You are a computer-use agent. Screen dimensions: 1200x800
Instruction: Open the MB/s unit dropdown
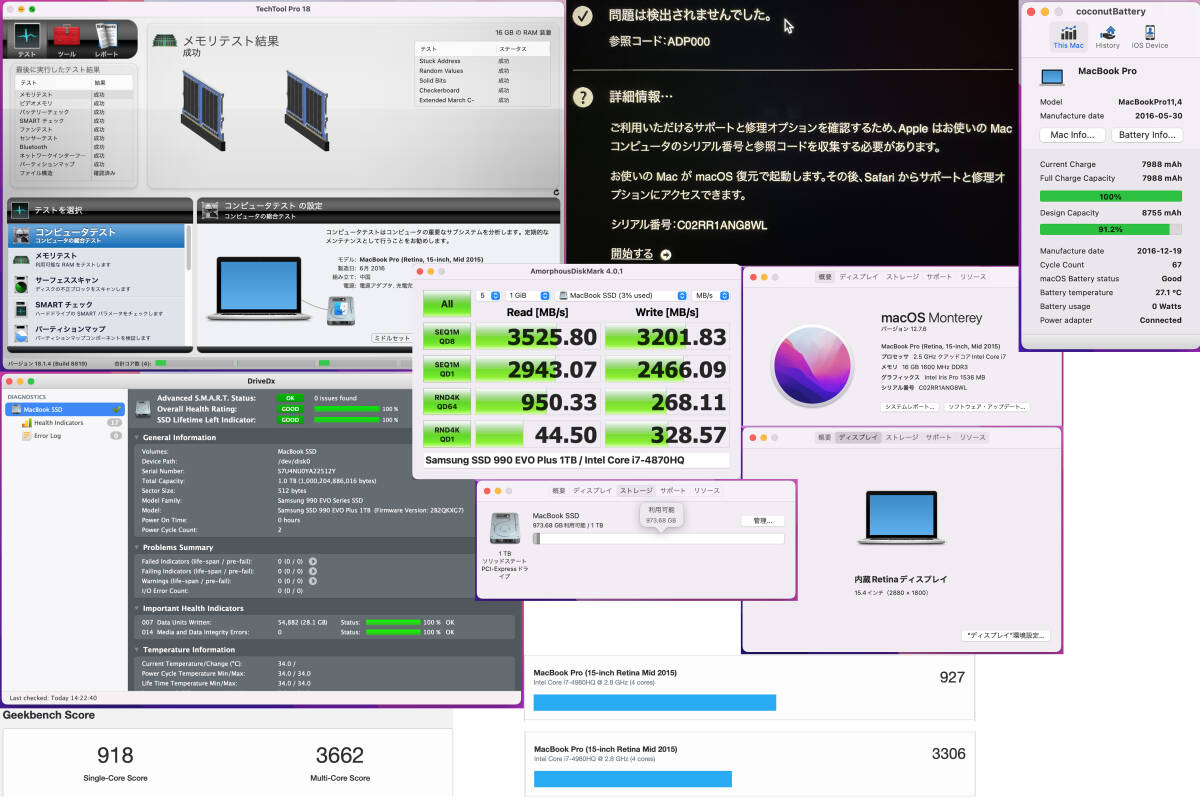click(x=711, y=296)
